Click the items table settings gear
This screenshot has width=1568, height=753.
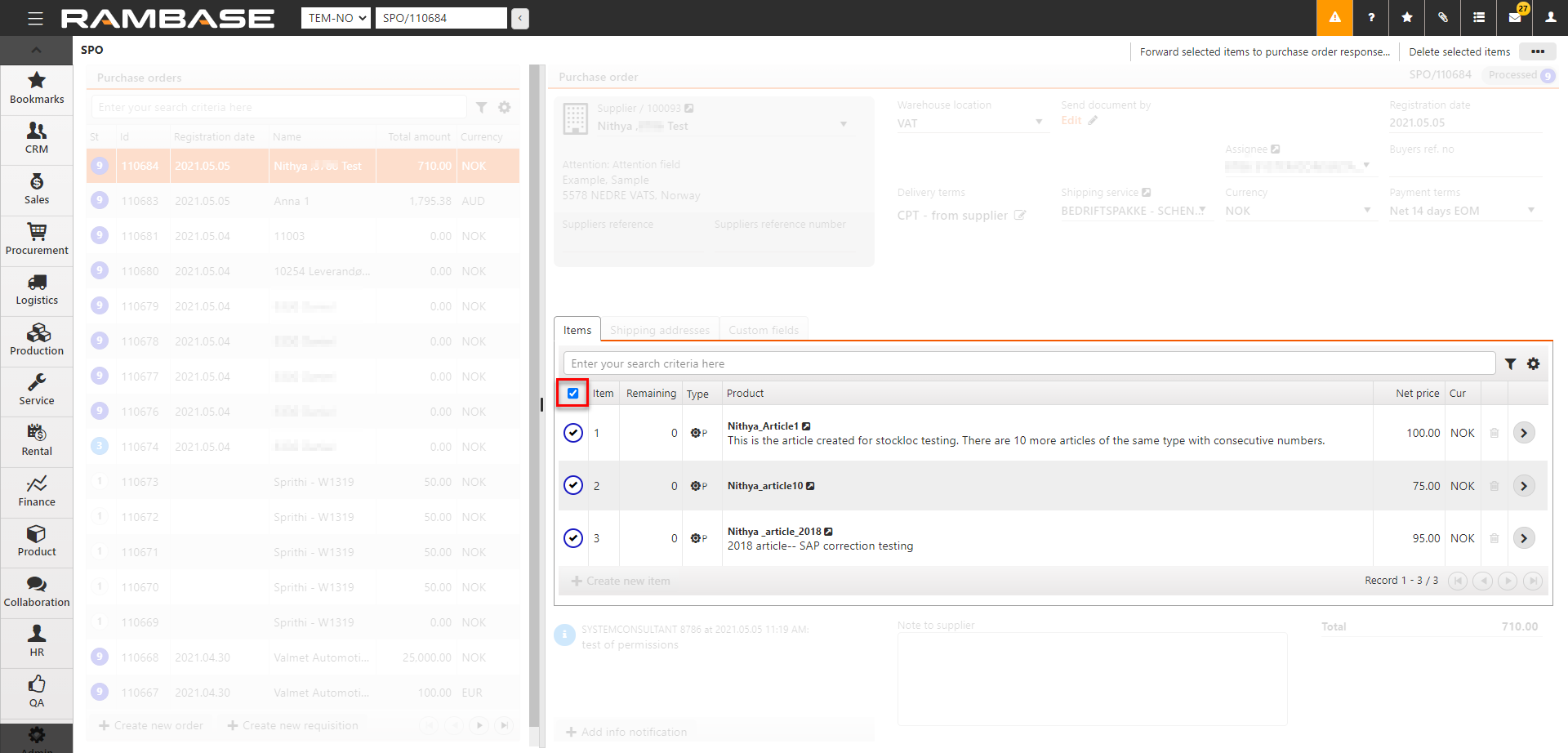point(1534,364)
